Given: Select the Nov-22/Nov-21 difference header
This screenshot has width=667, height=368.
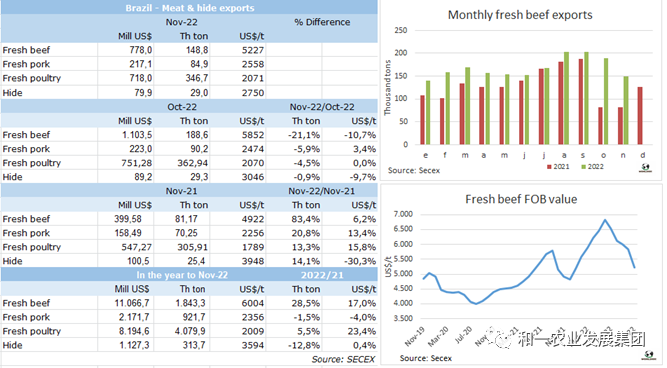Looking at the screenshot, I should 322,191.
